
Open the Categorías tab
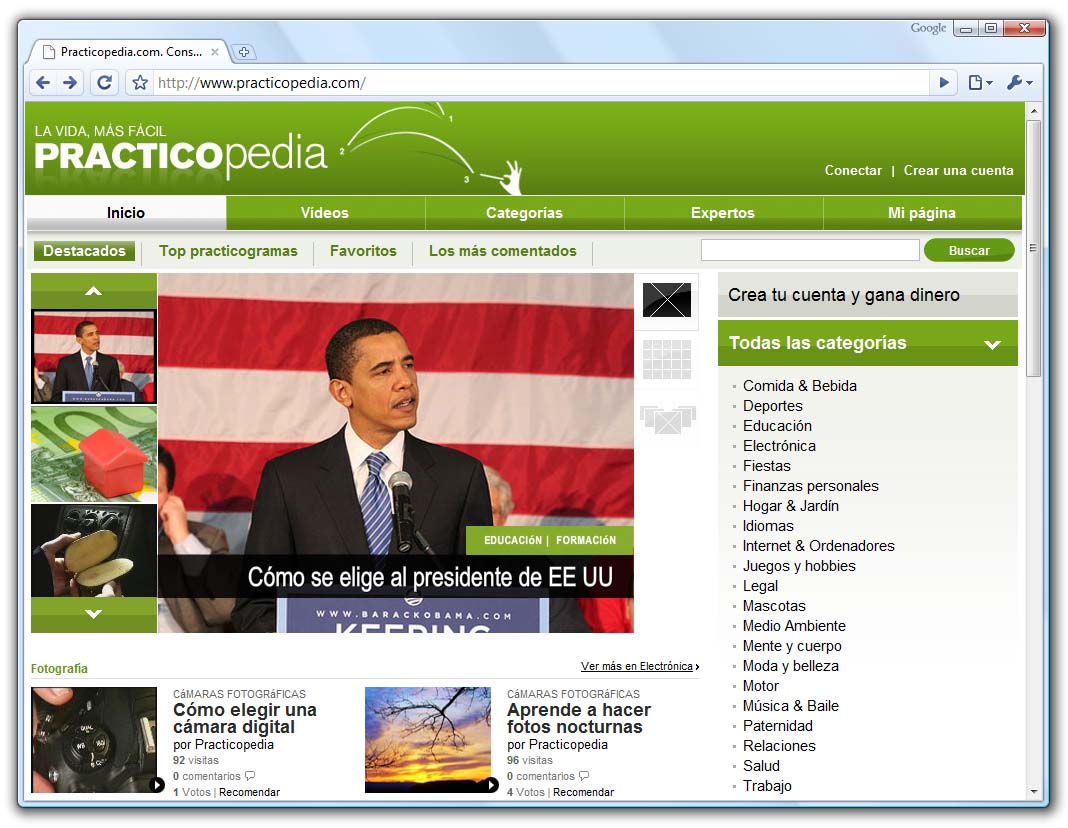(524, 213)
